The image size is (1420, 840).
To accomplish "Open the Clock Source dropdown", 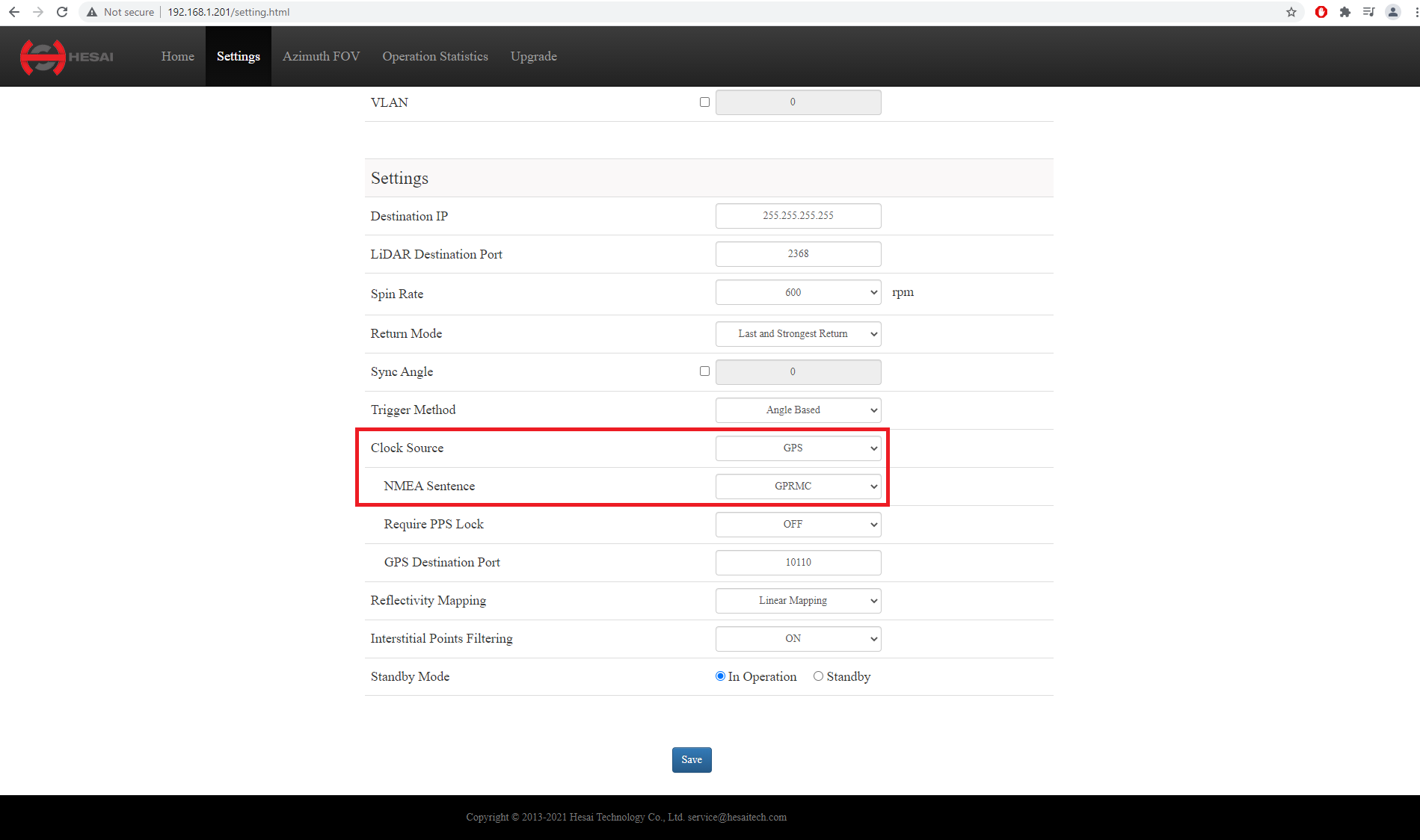I will (x=798, y=448).
